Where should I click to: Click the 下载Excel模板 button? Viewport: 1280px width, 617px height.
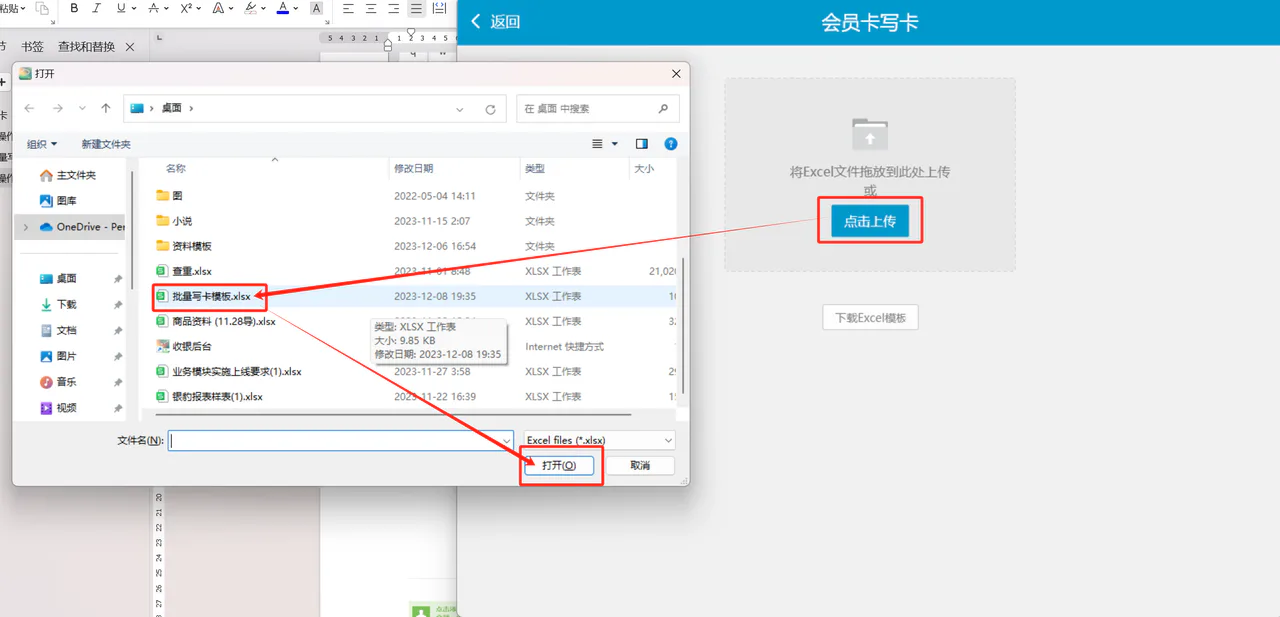pyautogui.click(x=870, y=318)
